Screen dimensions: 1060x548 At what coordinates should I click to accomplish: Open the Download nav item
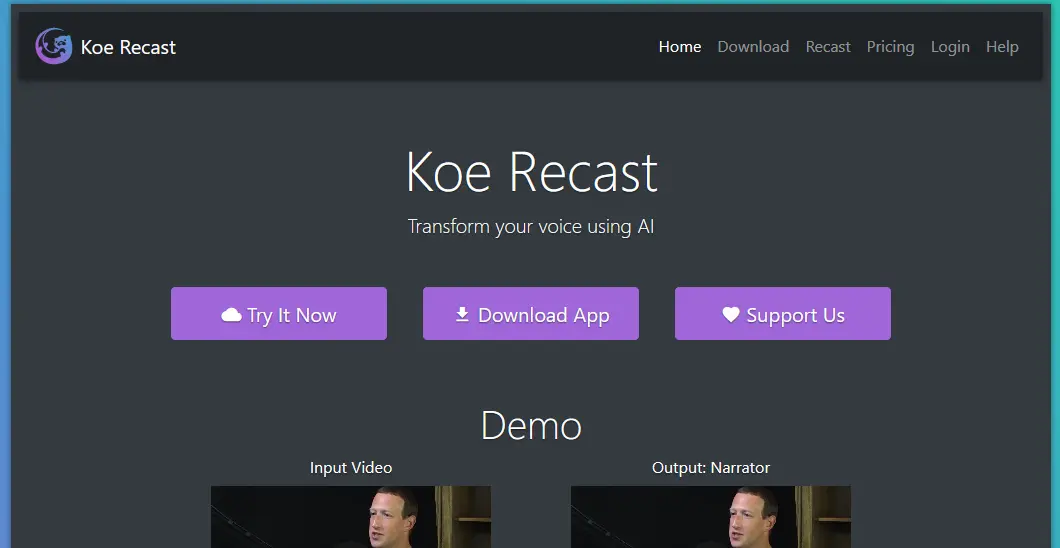pyautogui.click(x=753, y=47)
